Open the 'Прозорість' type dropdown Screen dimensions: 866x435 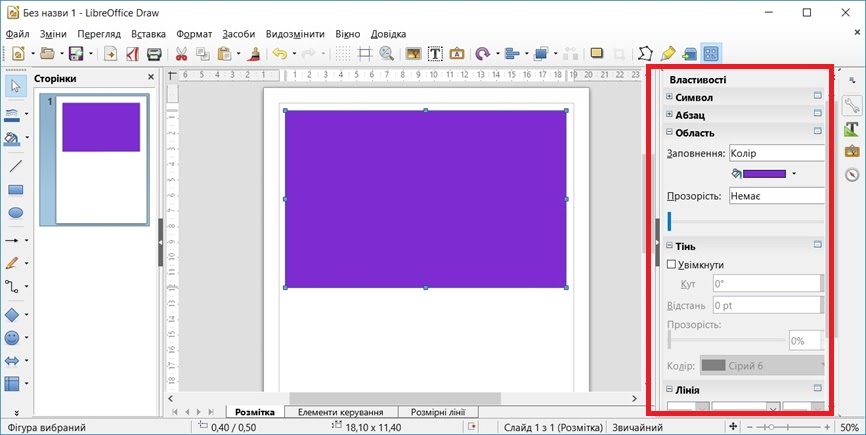775,196
